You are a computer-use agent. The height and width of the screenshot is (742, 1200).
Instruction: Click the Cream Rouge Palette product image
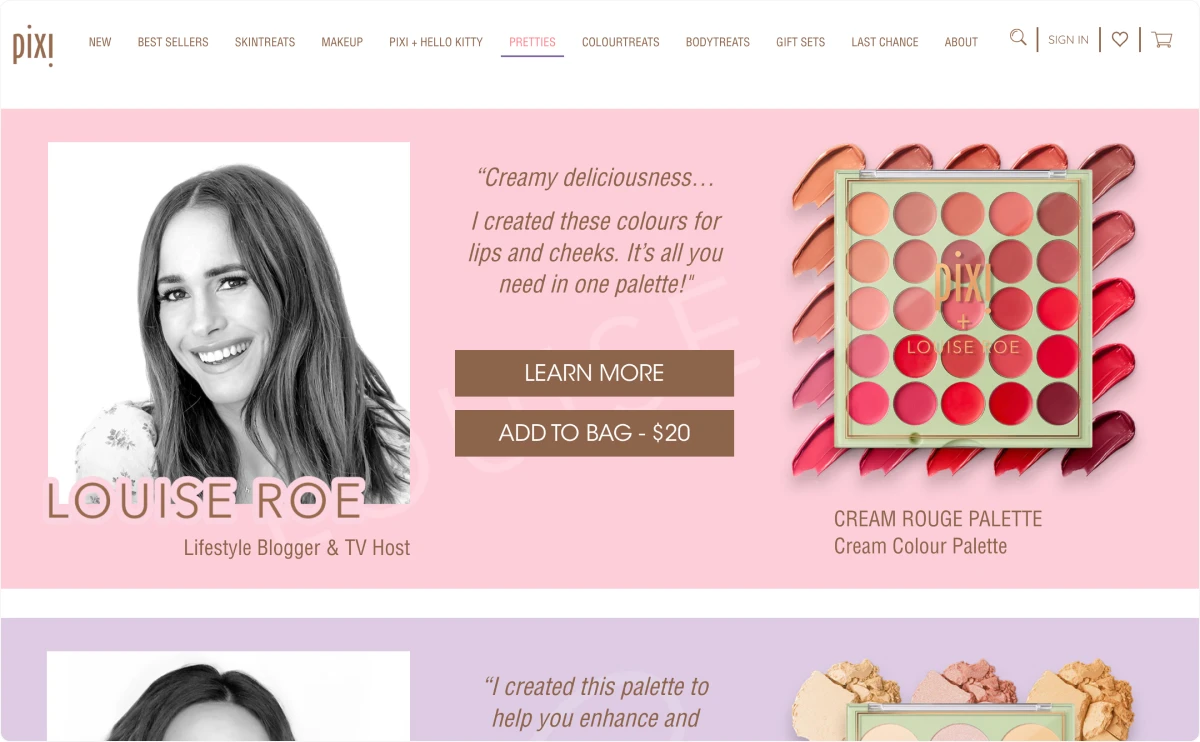tap(964, 311)
